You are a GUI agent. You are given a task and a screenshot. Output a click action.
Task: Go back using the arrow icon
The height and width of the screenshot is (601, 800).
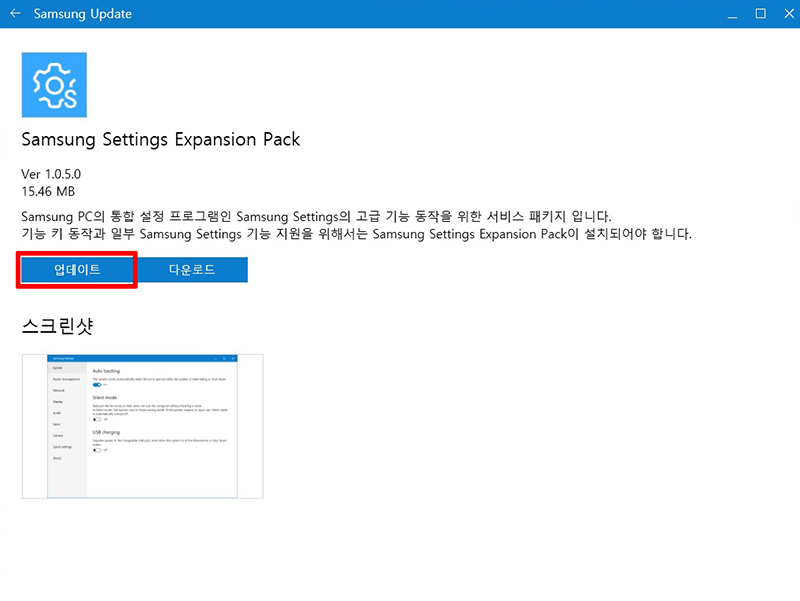coord(15,13)
